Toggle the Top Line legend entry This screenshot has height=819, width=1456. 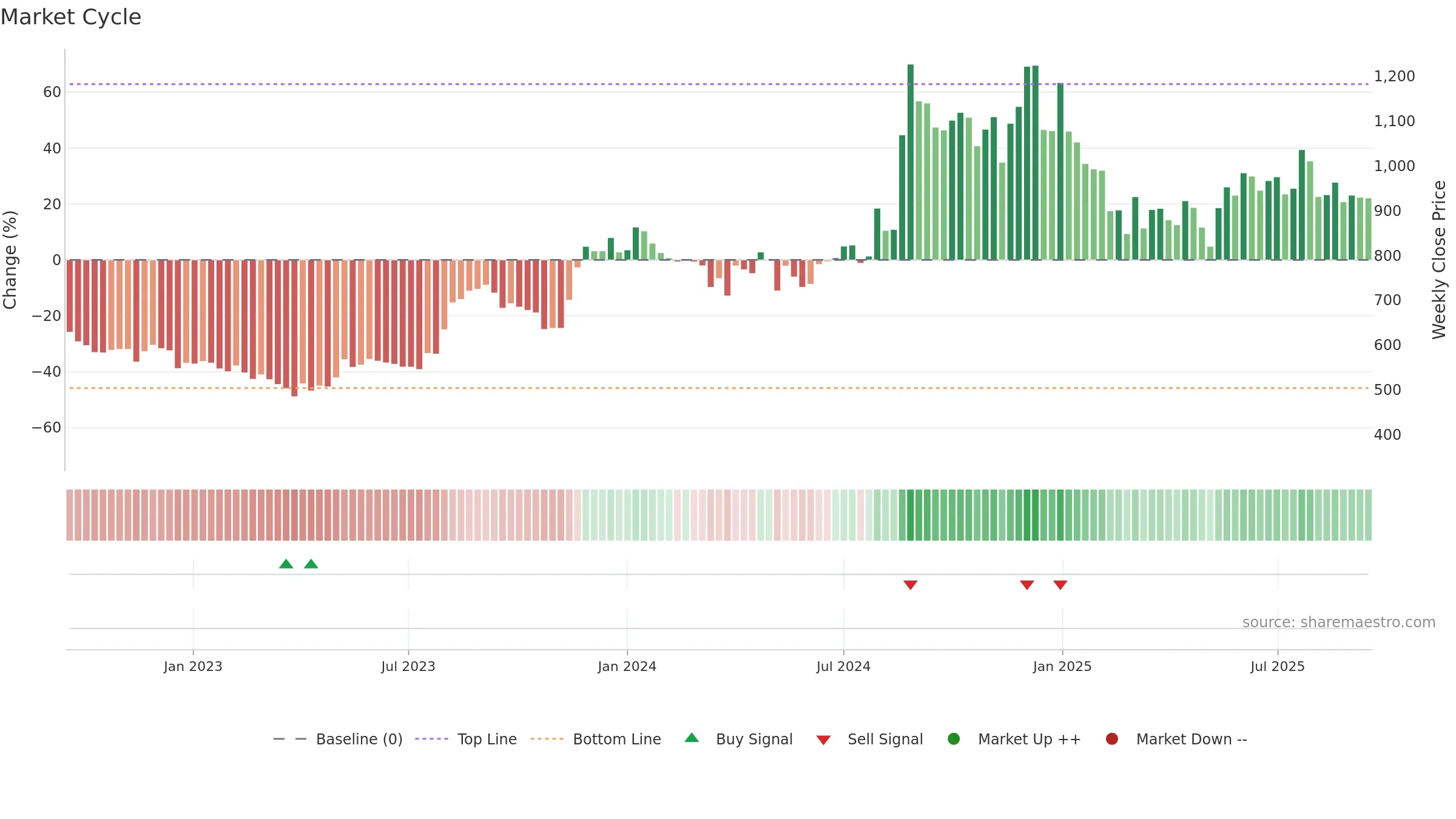tap(466, 739)
